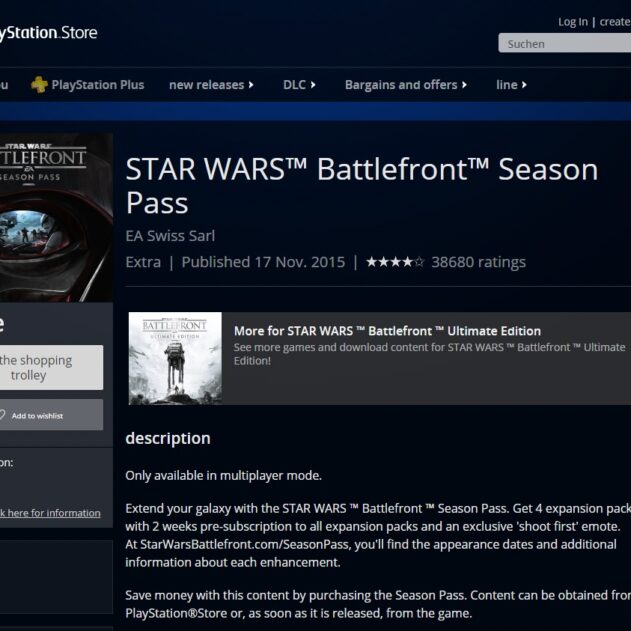Click the Season Pass cover artwork
Viewport: 631px width, 631px height.
pos(56,218)
